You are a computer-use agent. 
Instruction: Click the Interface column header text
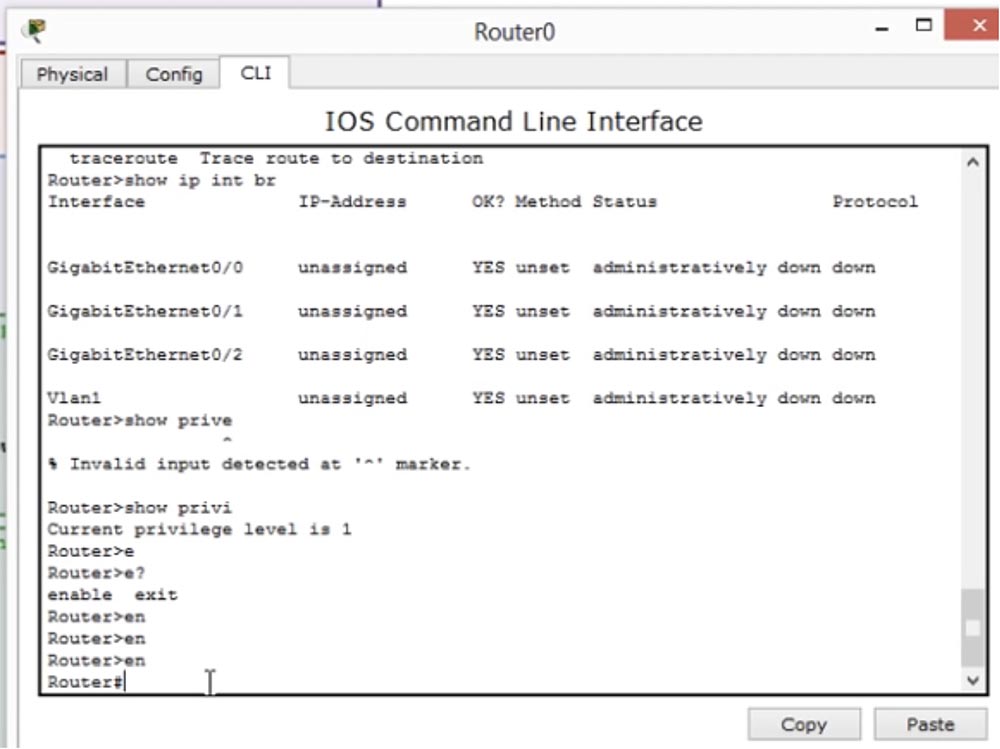pos(96,202)
